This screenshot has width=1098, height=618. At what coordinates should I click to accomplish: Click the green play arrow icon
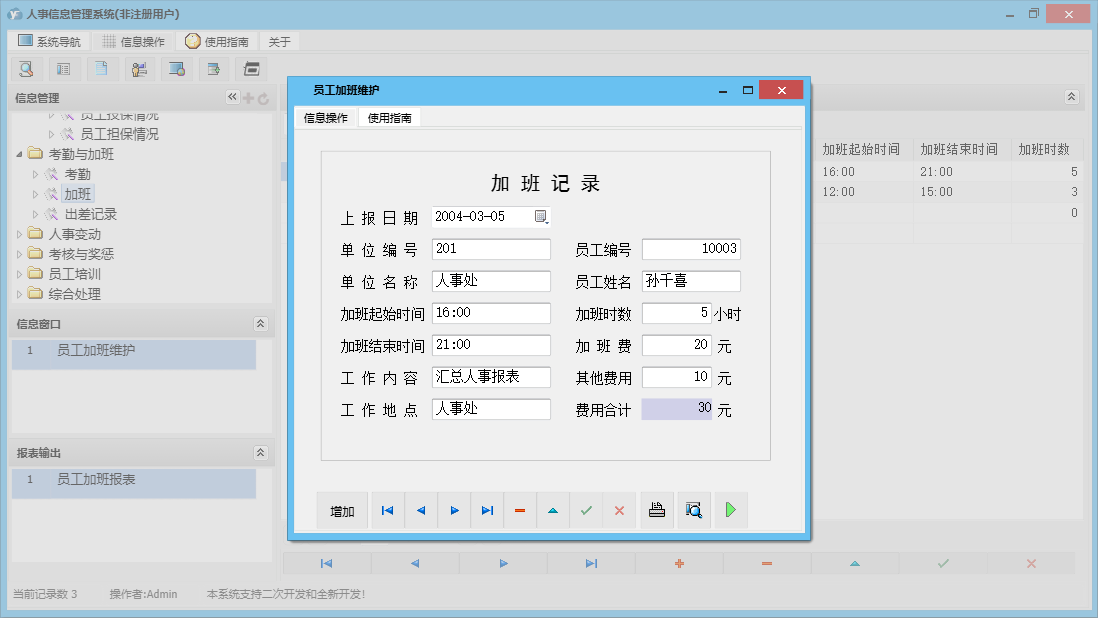click(731, 511)
